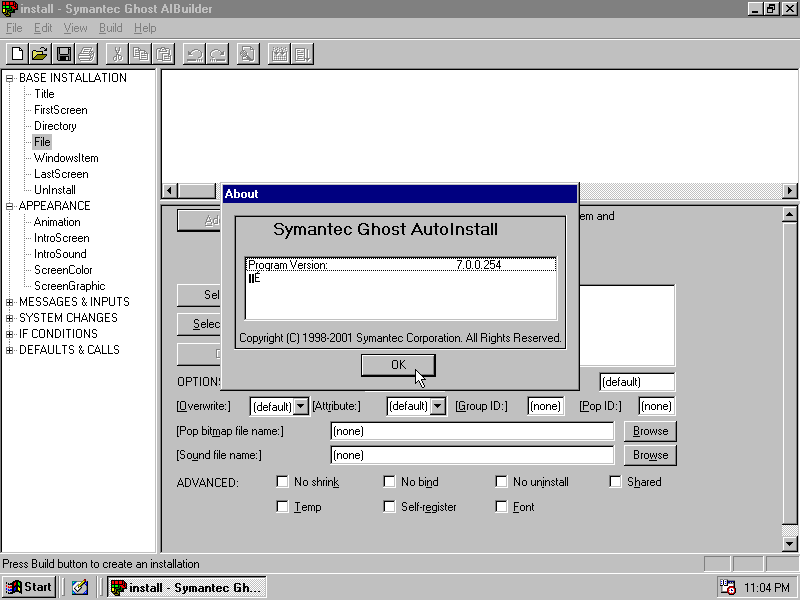Click the Print toolbar icon

[x=87, y=54]
